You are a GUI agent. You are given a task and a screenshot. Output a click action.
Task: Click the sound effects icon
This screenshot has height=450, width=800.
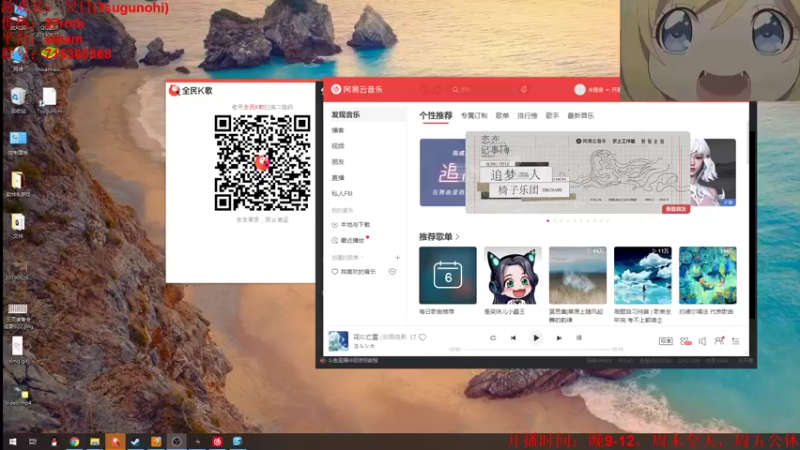[x=685, y=341]
